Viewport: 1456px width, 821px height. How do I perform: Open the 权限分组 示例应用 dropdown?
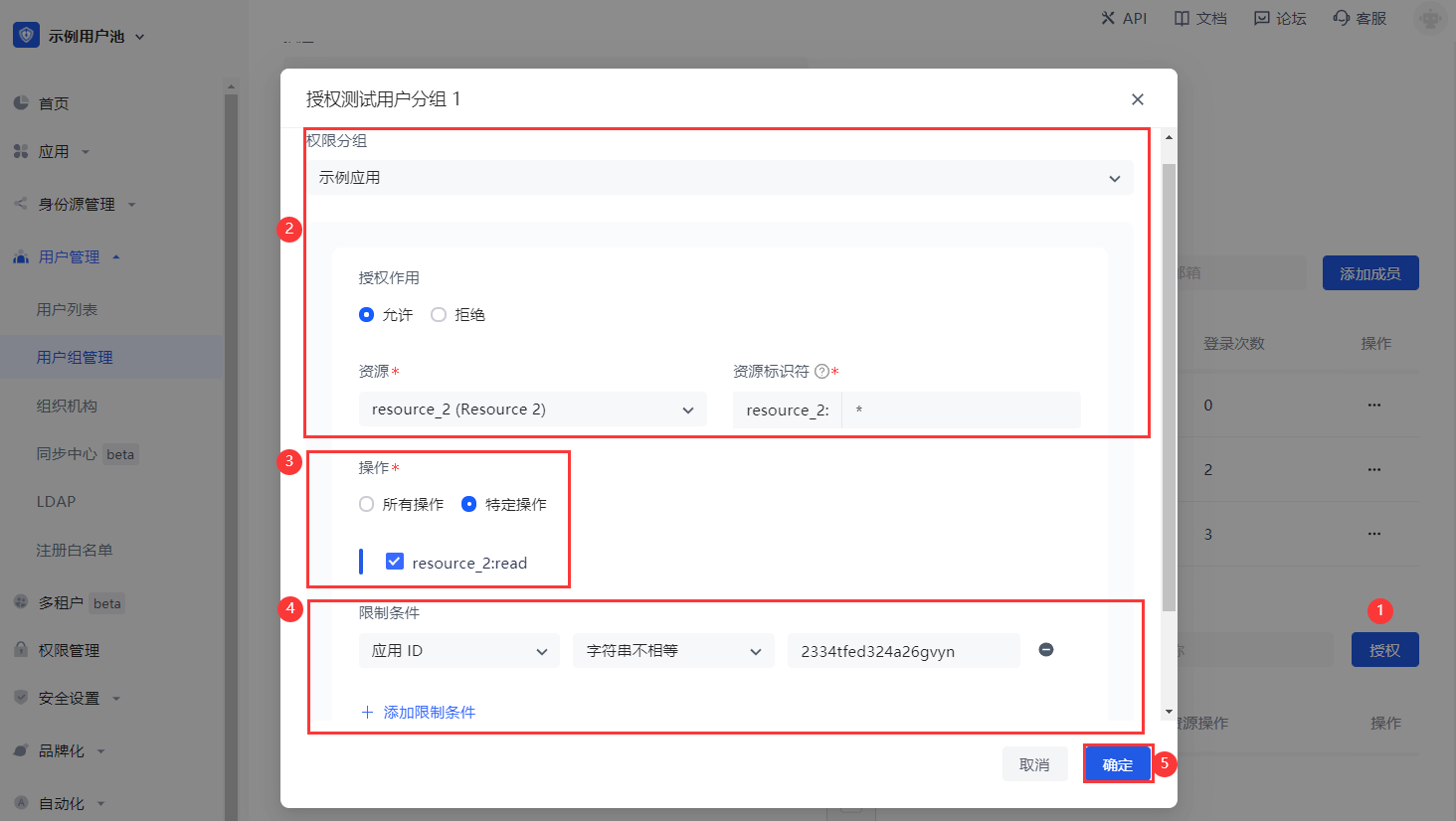click(719, 178)
